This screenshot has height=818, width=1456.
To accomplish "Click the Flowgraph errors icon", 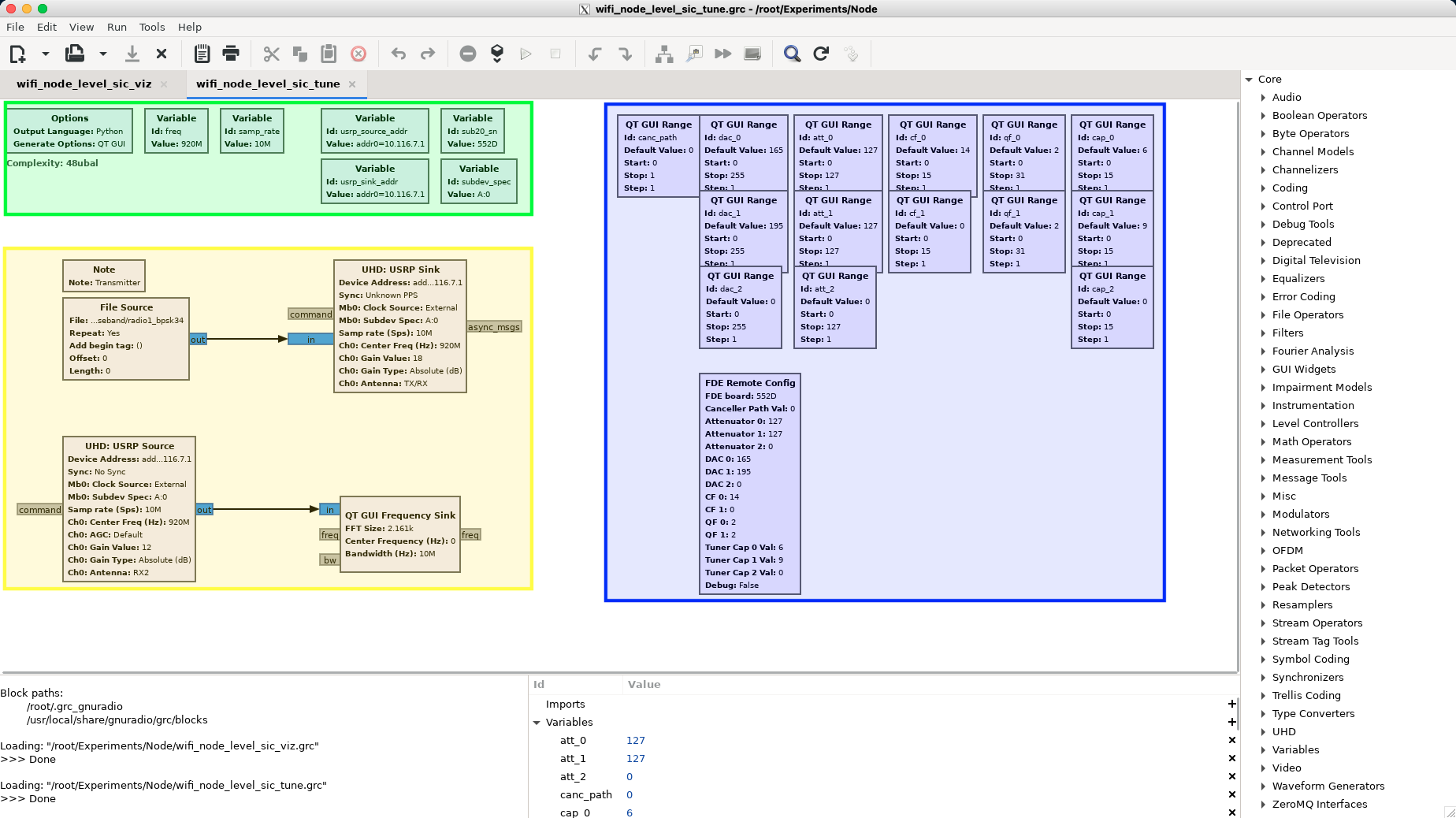I will tap(468, 54).
